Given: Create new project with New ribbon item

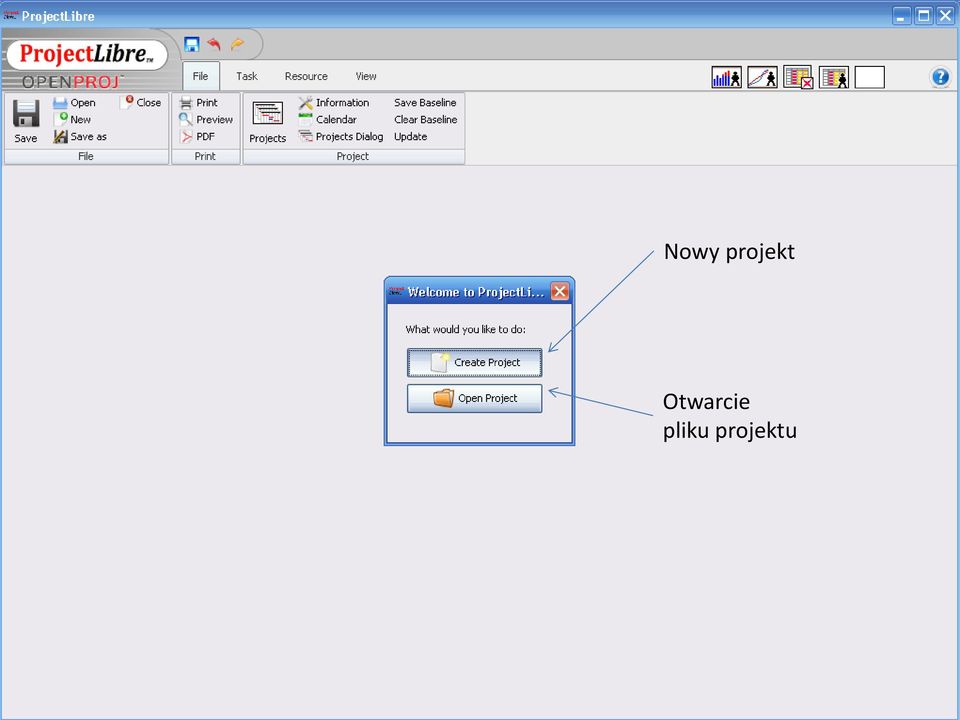Looking at the screenshot, I should [x=72, y=119].
